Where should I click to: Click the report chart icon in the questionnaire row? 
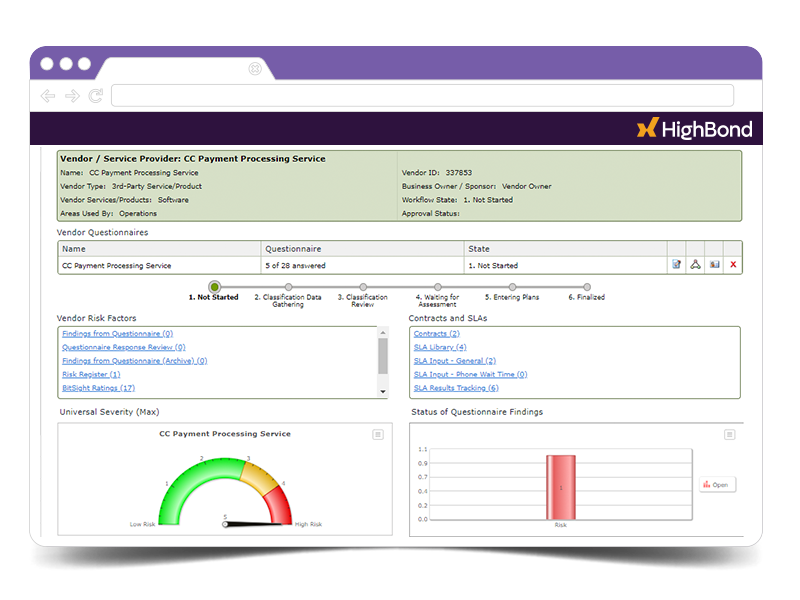coord(714,264)
